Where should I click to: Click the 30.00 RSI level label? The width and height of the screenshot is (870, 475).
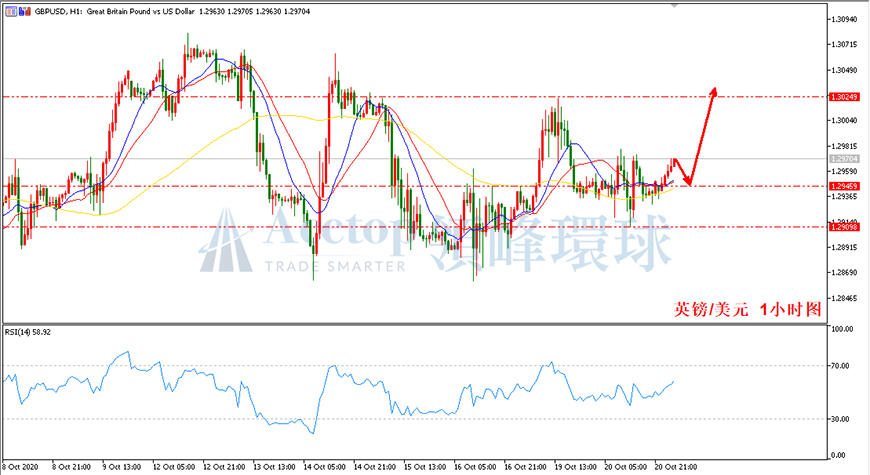click(840, 420)
